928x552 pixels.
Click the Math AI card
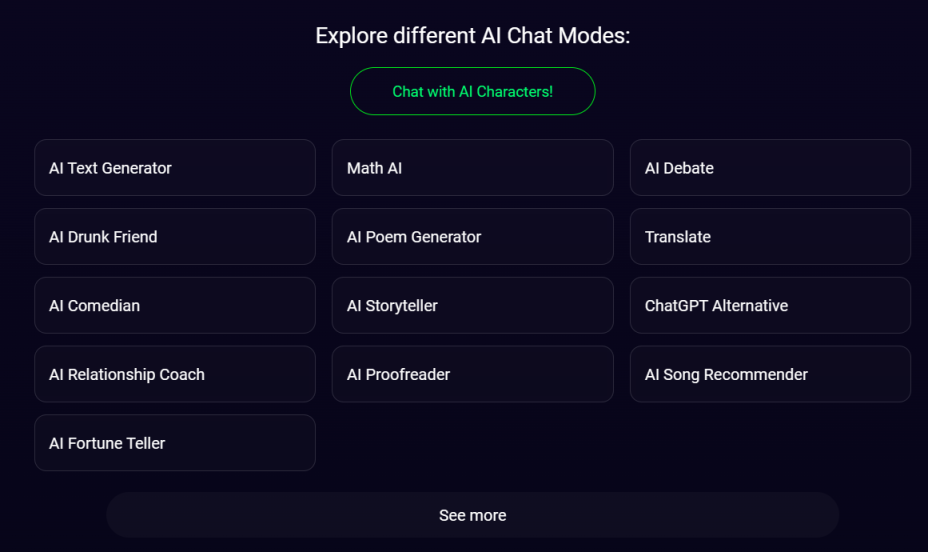tap(472, 168)
